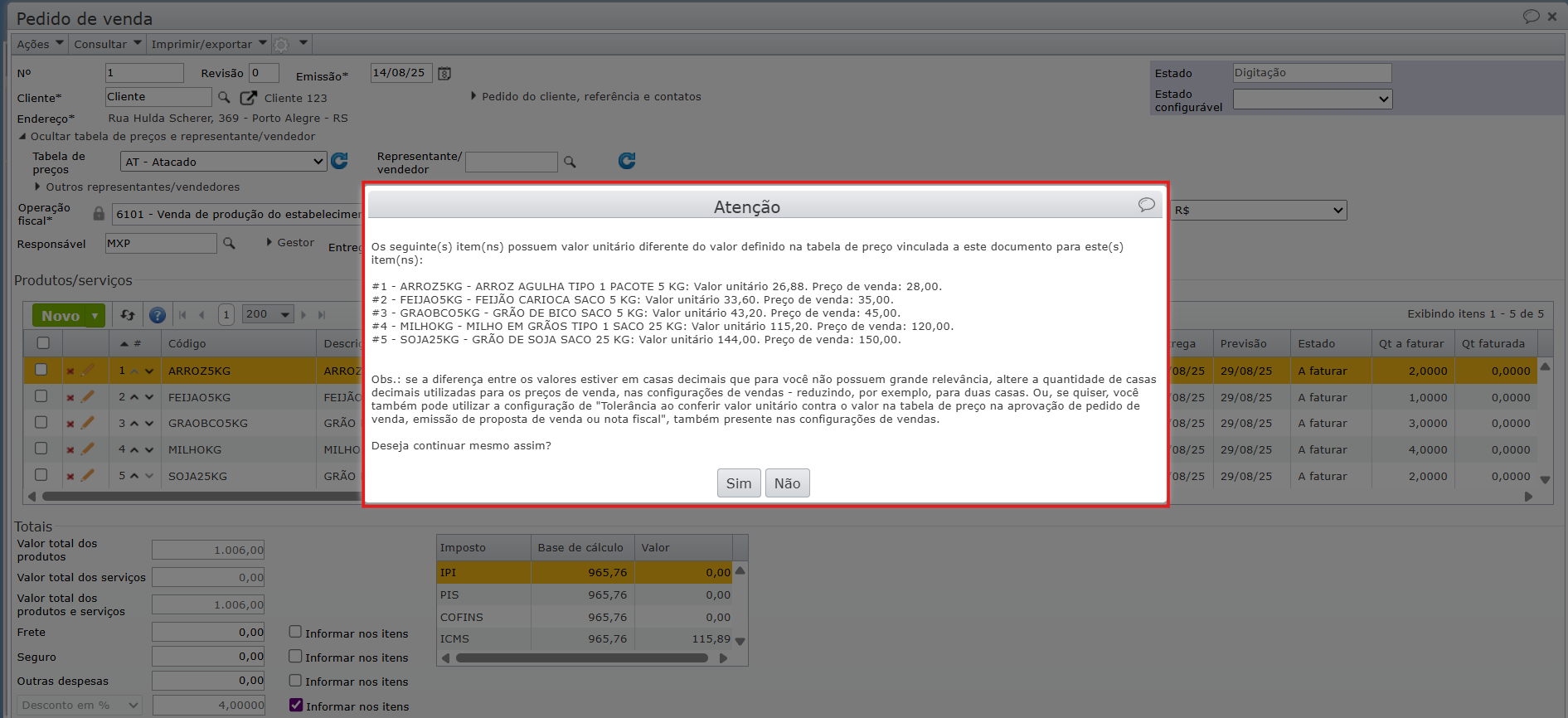Viewport: 1568px width, 718px height.
Task: Open the Consultar menu
Action: (108, 44)
